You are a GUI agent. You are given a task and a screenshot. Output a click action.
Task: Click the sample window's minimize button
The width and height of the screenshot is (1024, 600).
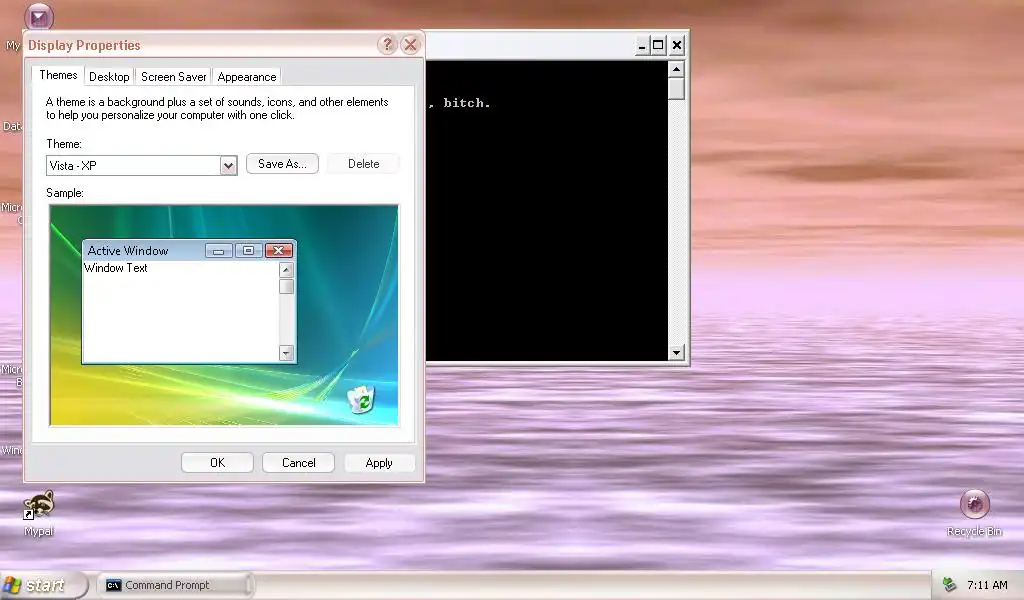pos(219,251)
